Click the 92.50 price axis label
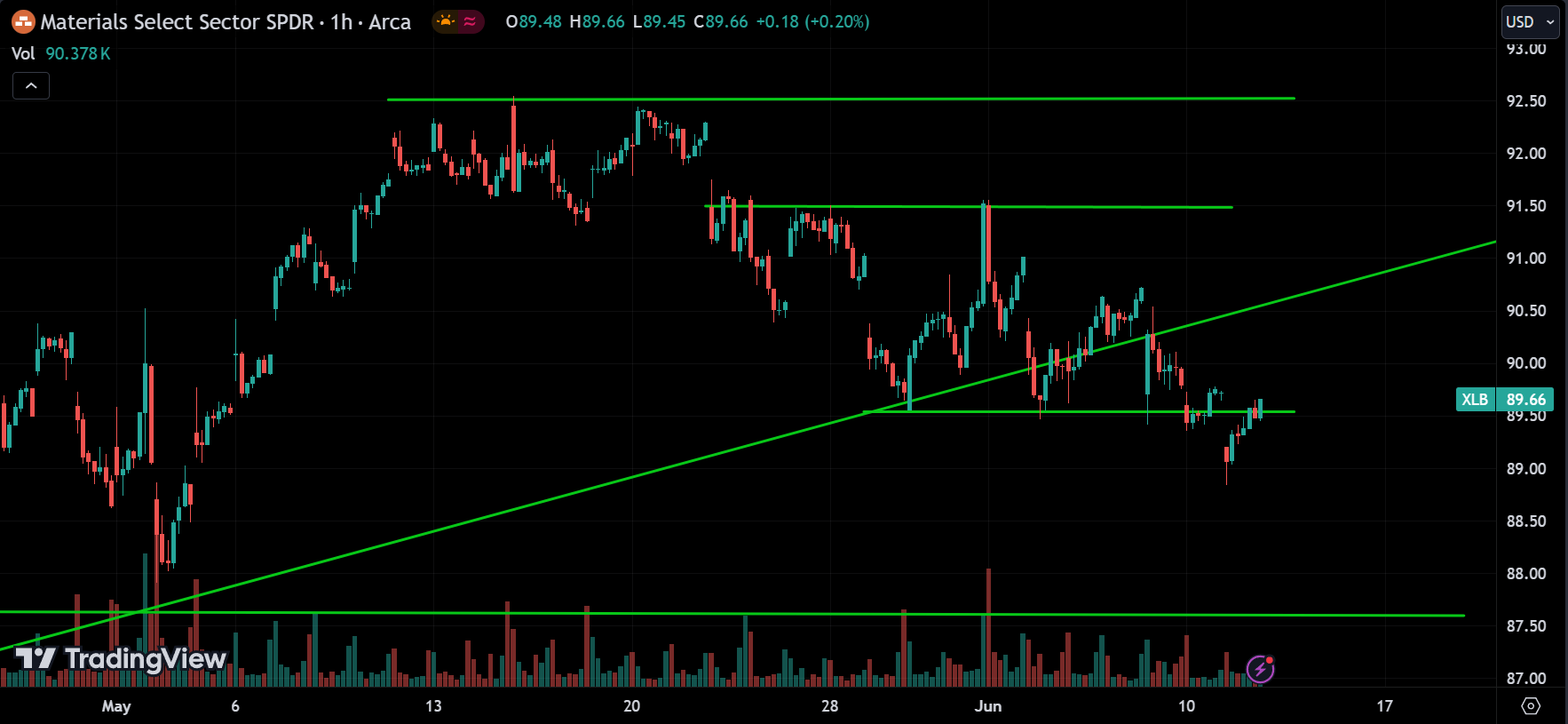This screenshot has height=724, width=1568. pyautogui.click(x=1525, y=101)
